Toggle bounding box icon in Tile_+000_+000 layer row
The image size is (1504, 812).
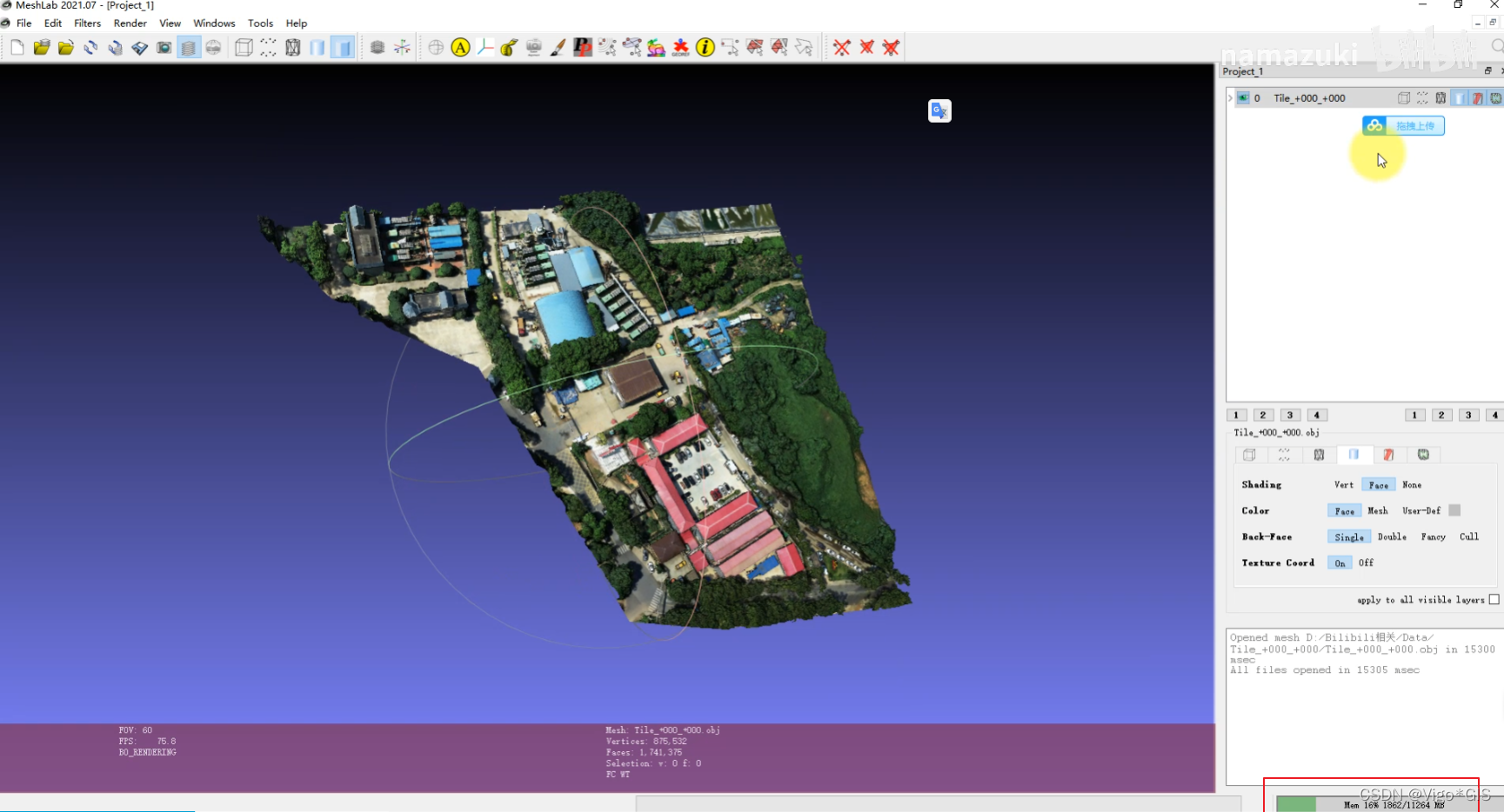coord(1404,98)
